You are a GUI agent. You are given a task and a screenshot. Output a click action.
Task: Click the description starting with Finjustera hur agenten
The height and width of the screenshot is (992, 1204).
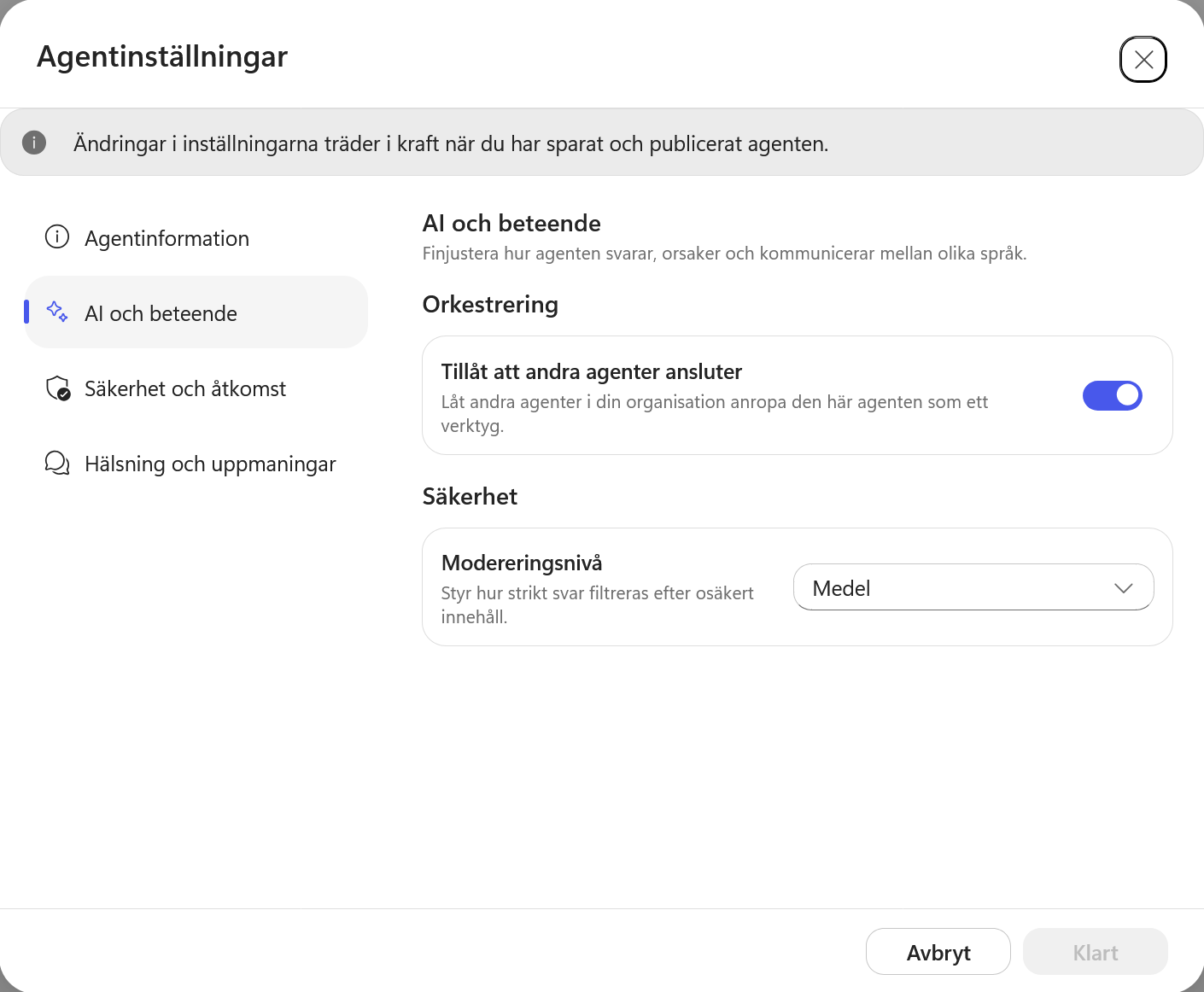pyautogui.click(x=725, y=254)
